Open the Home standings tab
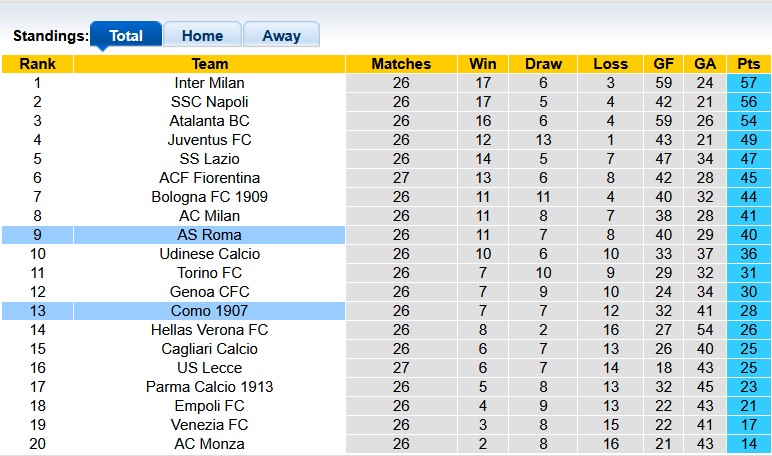 coord(202,35)
